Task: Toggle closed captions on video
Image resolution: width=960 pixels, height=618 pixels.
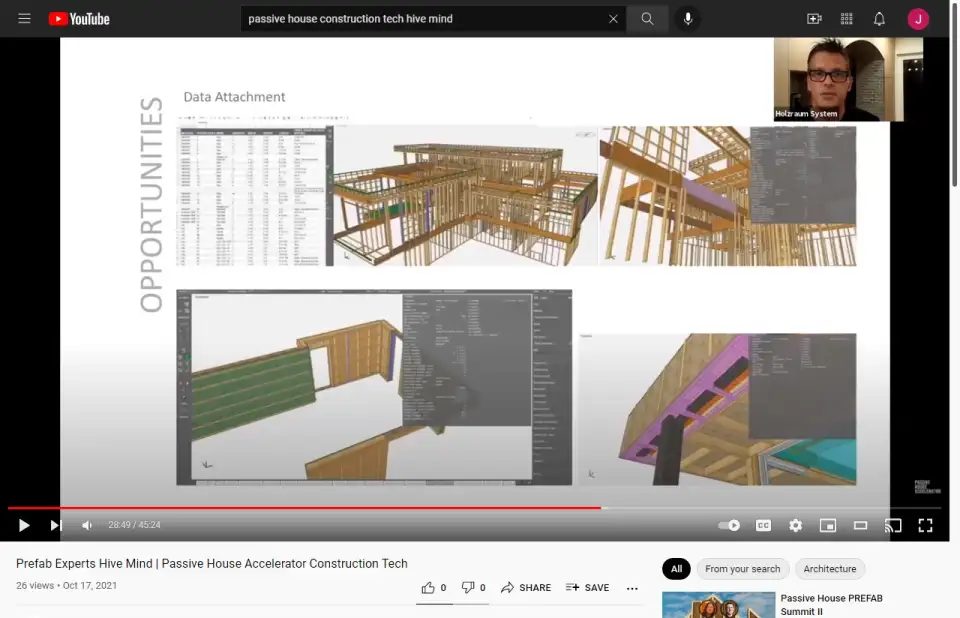Action: click(763, 525)
